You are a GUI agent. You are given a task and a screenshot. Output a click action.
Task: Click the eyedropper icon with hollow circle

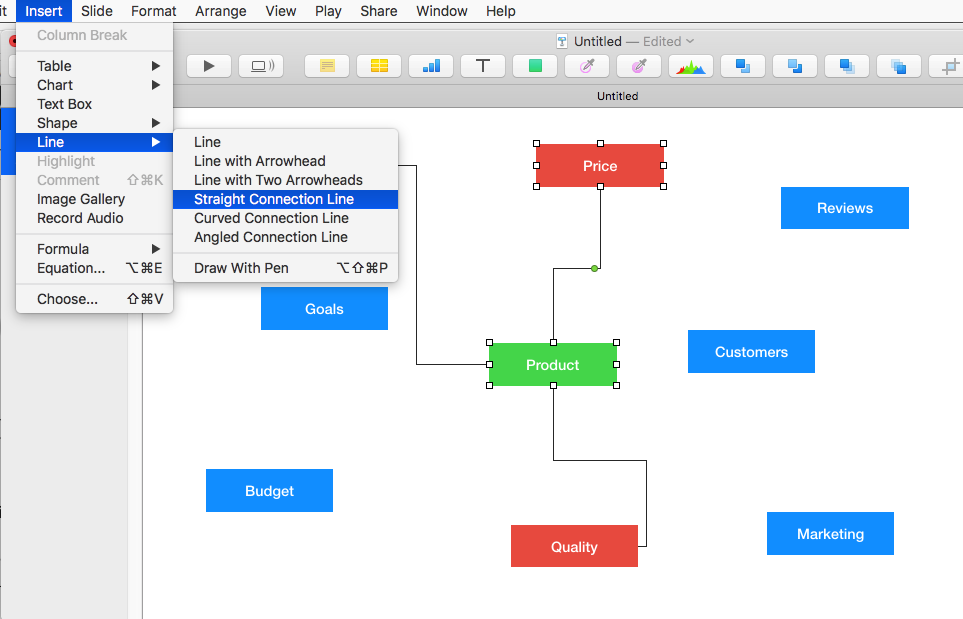(587, 66)
